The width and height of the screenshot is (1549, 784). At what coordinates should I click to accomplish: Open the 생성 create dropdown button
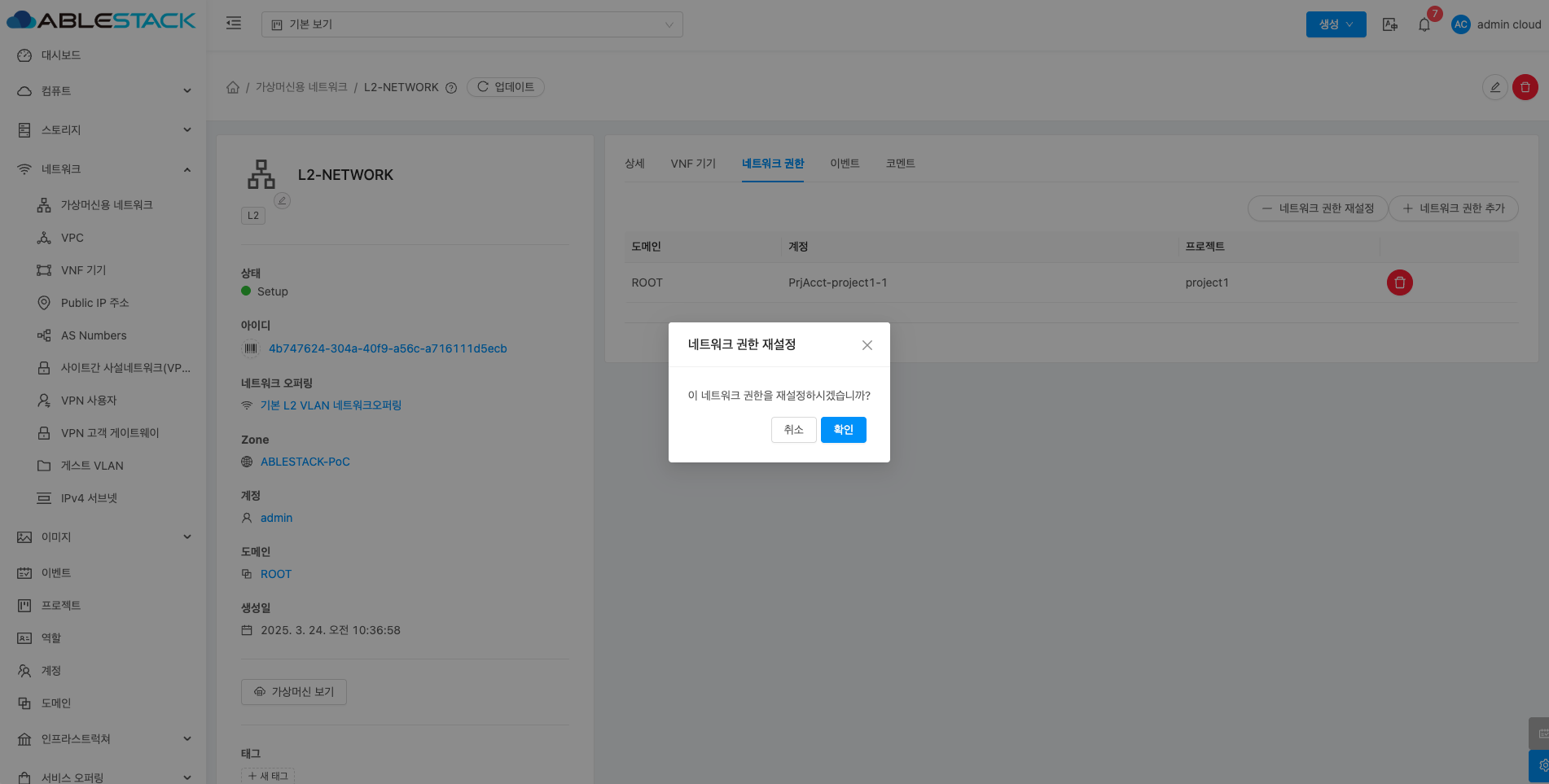(1336, 24)
